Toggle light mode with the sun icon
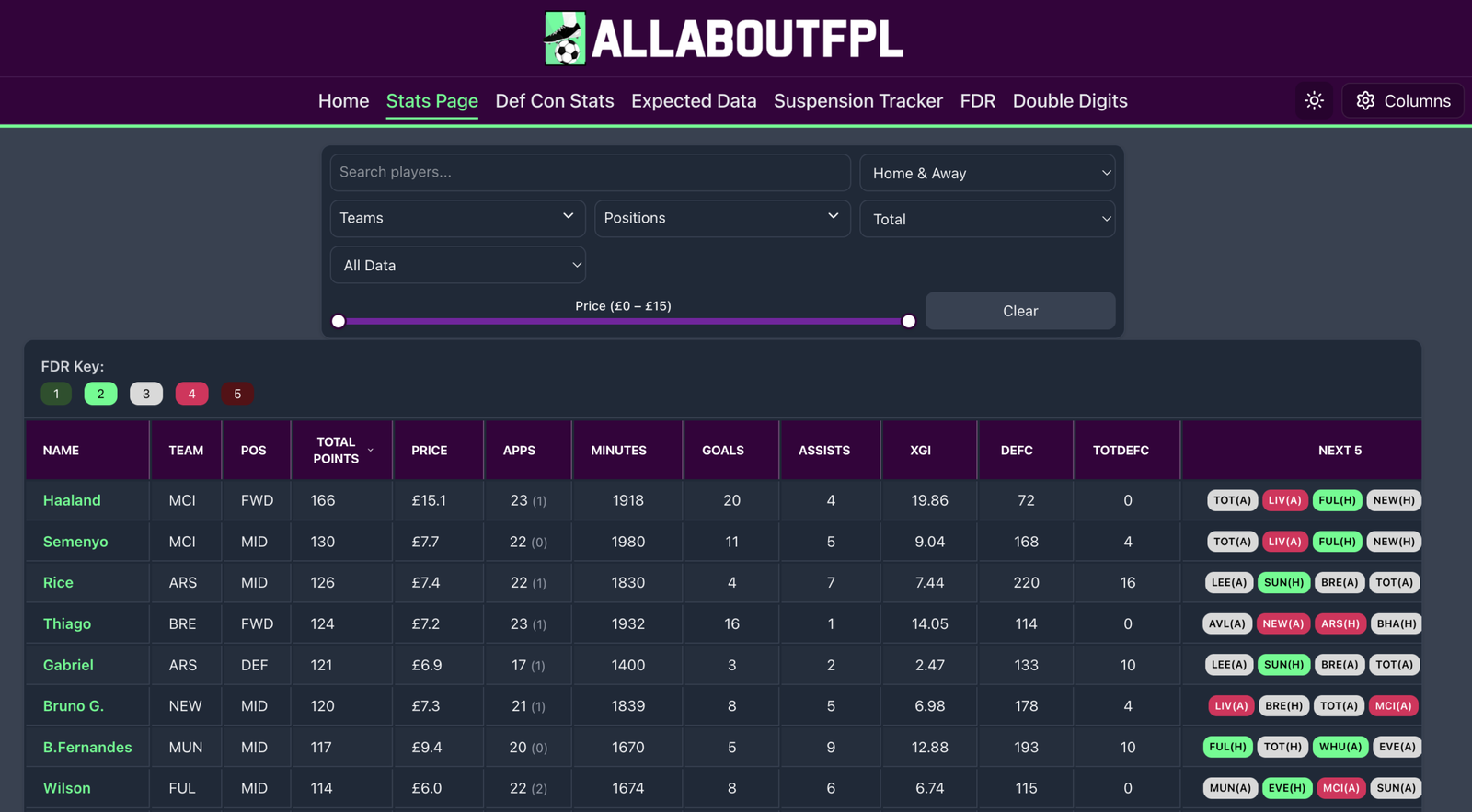This screenshot has height=812, width=1472. pos(1314,100)
